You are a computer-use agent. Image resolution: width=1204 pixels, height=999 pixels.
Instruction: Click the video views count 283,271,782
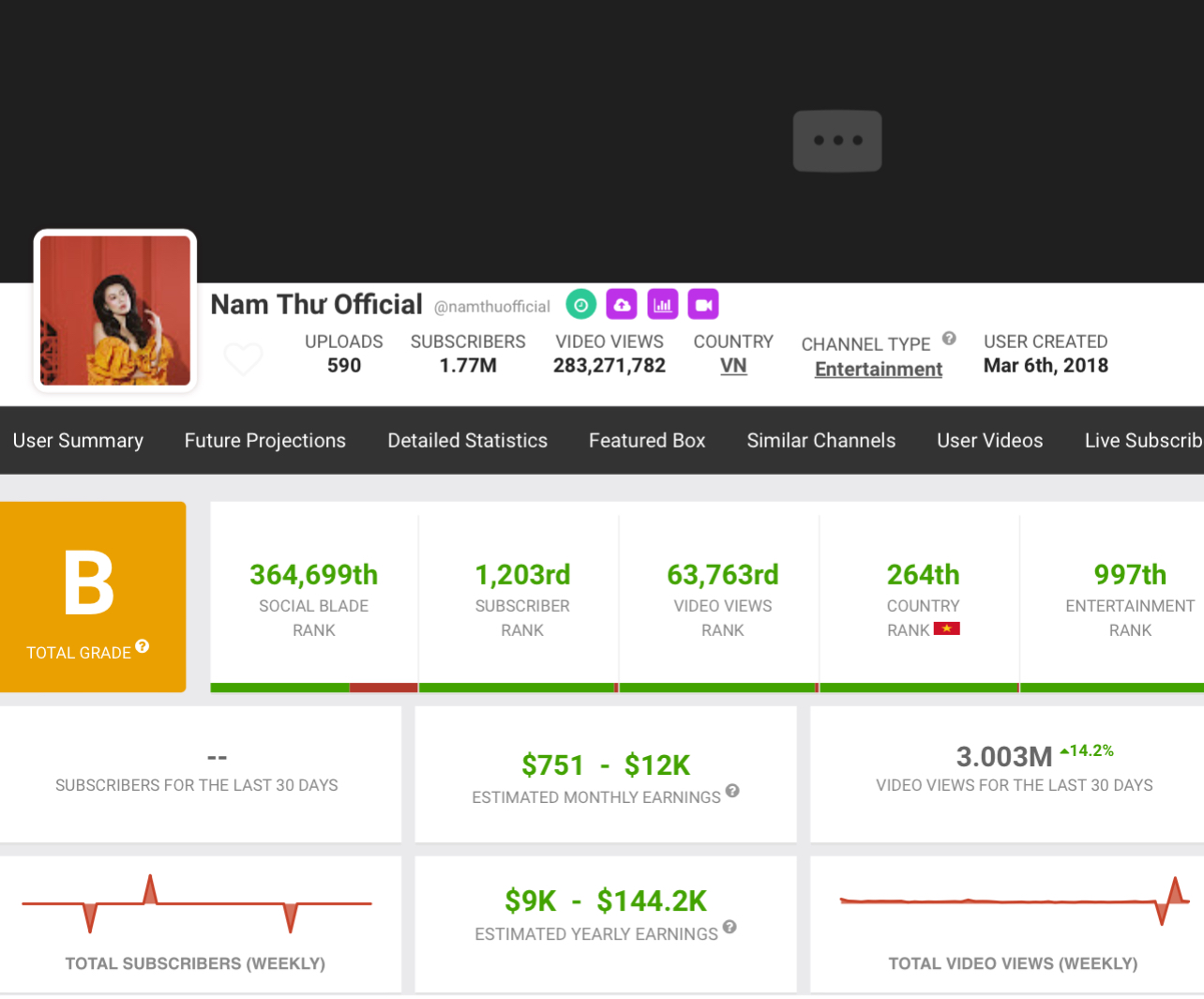[610, 366]
